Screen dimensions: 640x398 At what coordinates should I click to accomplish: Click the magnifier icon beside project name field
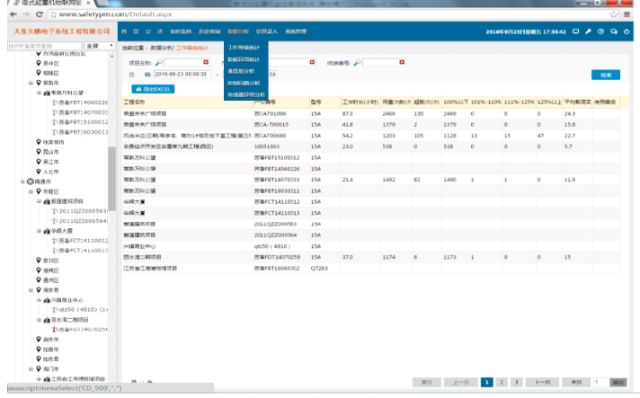[x=158, y=62]
